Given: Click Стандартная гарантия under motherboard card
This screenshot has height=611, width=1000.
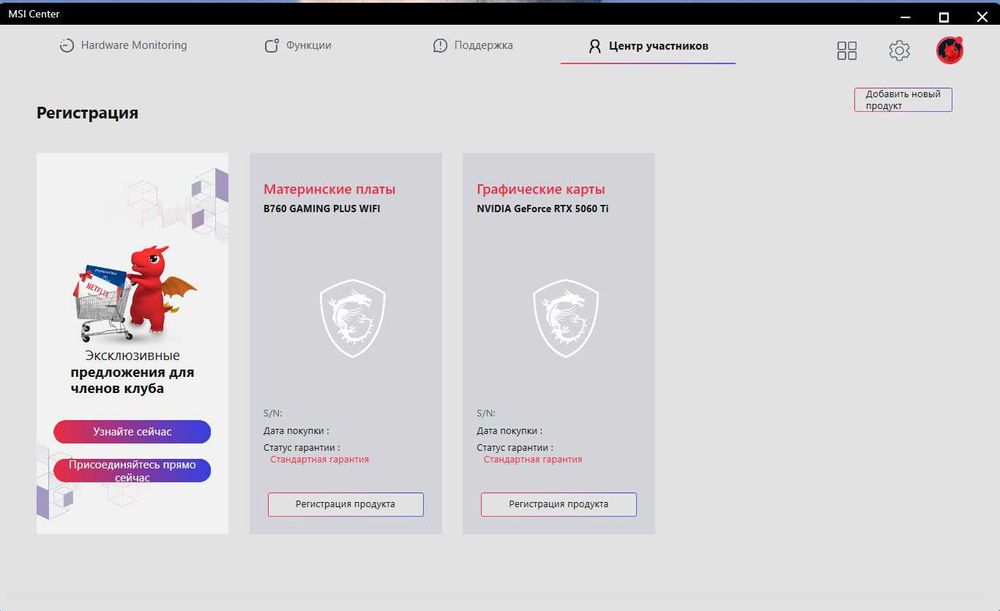Looking at the screenshot, I should (x=320, y=459).
